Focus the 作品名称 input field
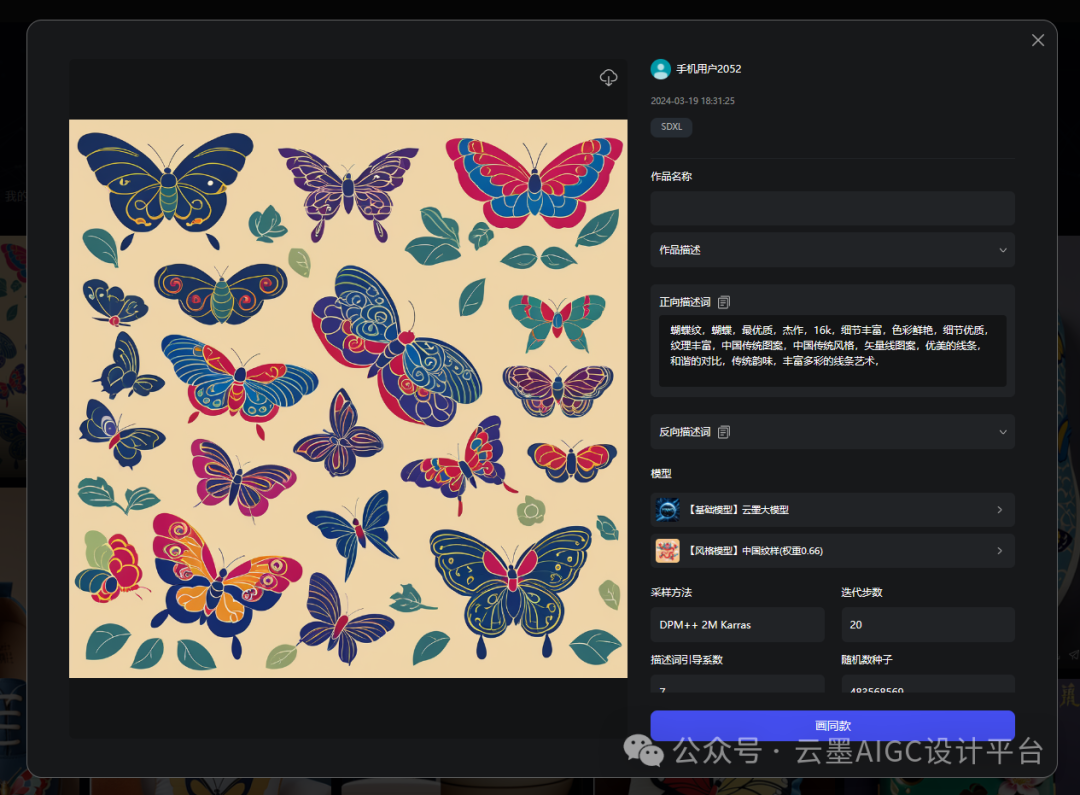This screenshot has height=795, width=1080. point(833,208)
